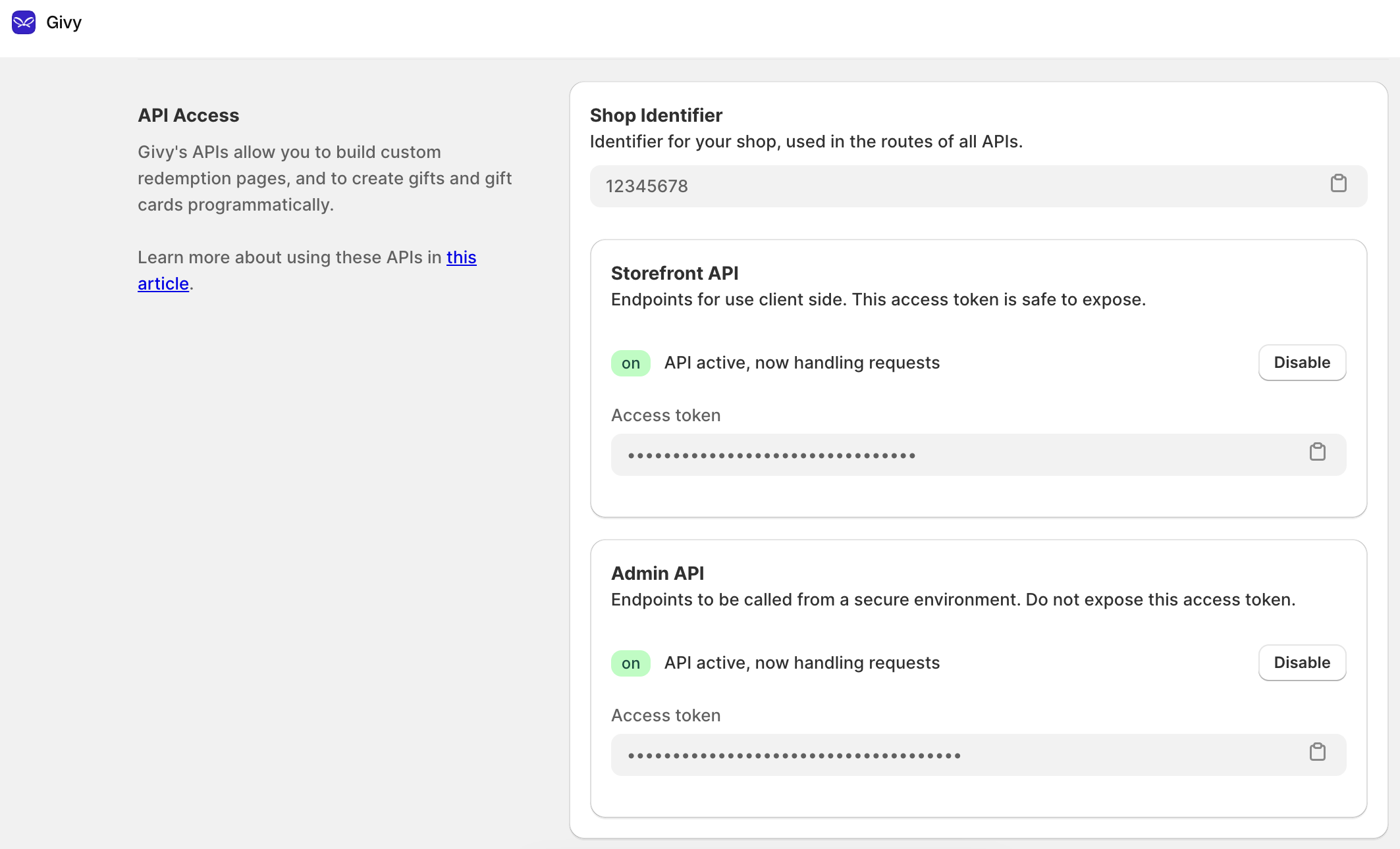
Task: Click 'Do not expose this access token' text
Action: pyautogui.click(x=1160, y=600)
